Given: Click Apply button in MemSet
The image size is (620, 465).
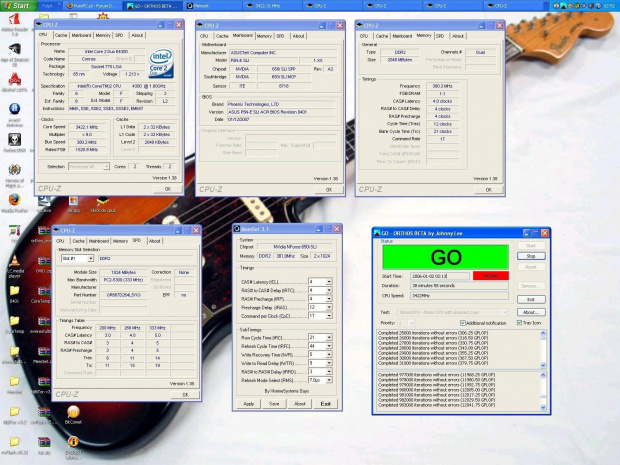Looking at the screenshot, I should point(249,404).
